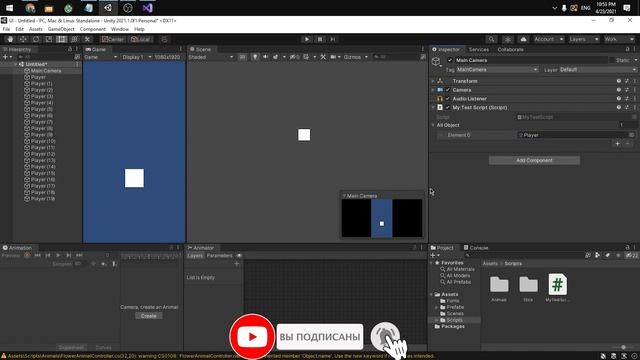The width and height of the screenshot is (640, 360).
Task: Open Unity search magnifier icon
Action: click(x=491, y=39)
